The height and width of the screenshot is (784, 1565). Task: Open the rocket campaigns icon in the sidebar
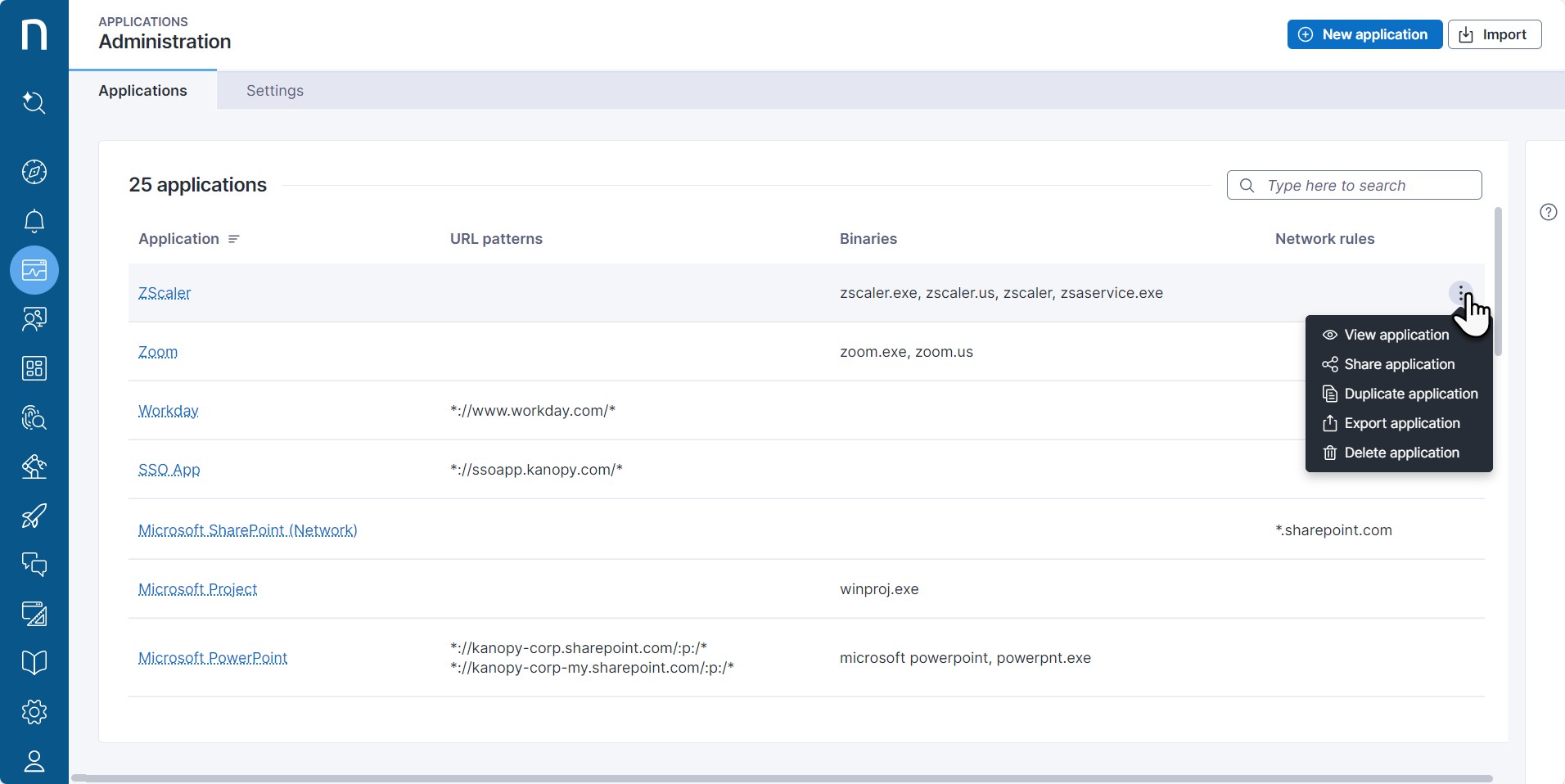(34, 516)
